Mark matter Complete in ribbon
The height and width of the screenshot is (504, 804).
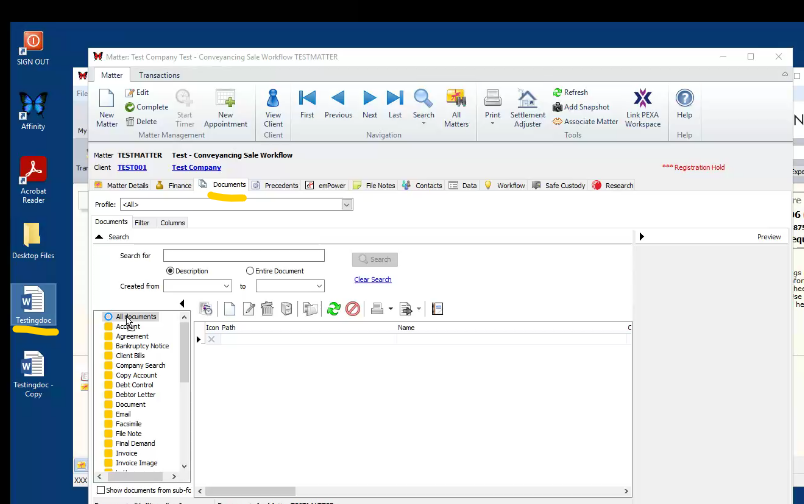click(147, 107)
